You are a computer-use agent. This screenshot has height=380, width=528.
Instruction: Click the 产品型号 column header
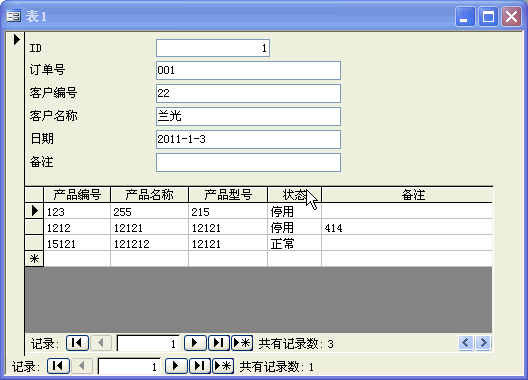[228, 195]
